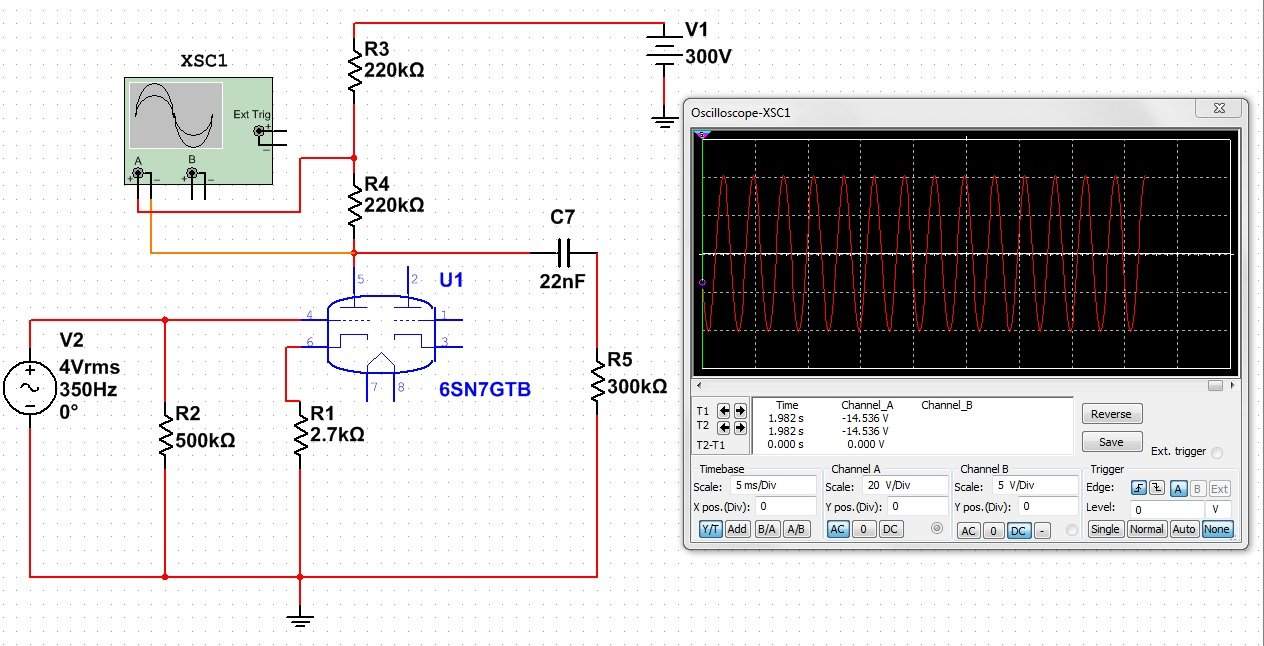Viewport: 1264px width, 646px height.
Task: Move cursor T1 right with arrow
Action: coord(740,410)
